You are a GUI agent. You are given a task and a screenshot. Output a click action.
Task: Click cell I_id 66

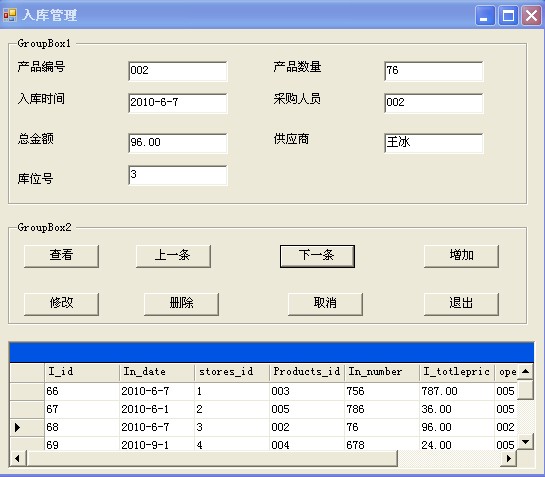click(82, 391)
